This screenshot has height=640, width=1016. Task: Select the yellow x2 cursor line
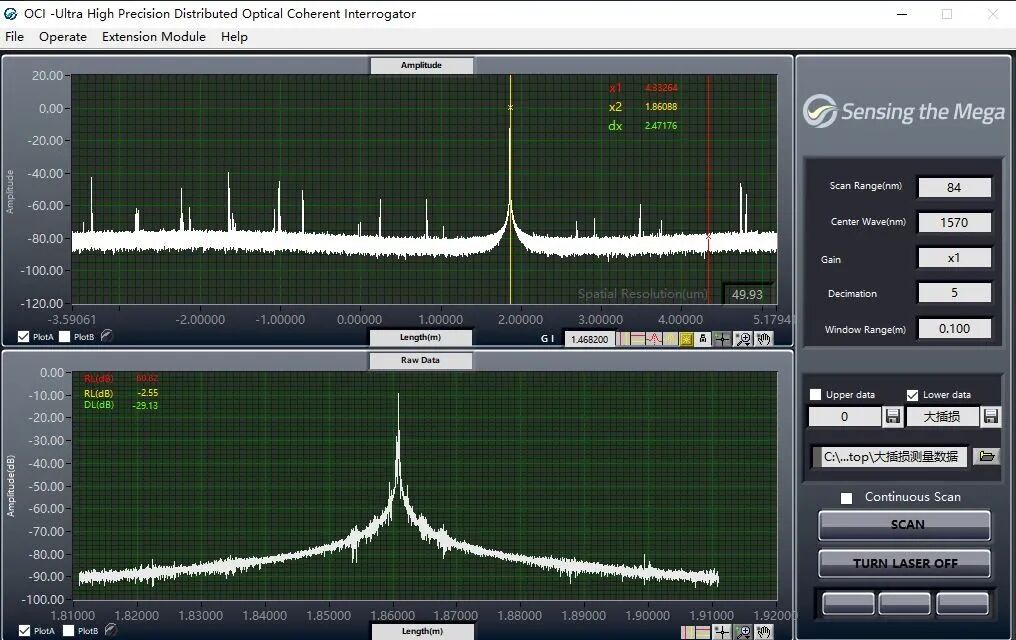pos(511,188)
